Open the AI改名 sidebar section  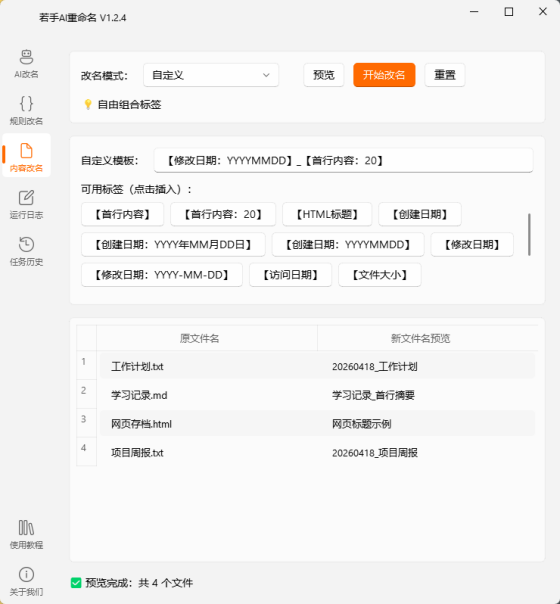coord(26,64)
